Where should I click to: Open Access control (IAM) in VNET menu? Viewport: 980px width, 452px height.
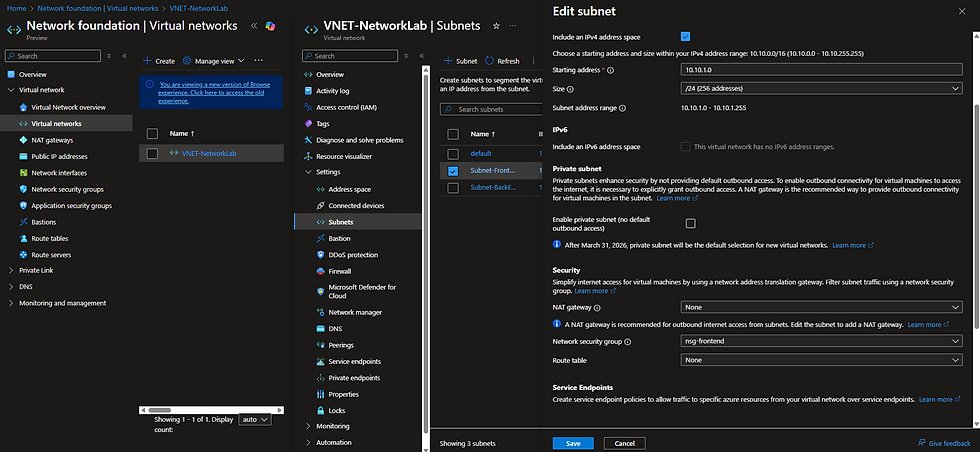pyautogui.click(x=346, y=108)
